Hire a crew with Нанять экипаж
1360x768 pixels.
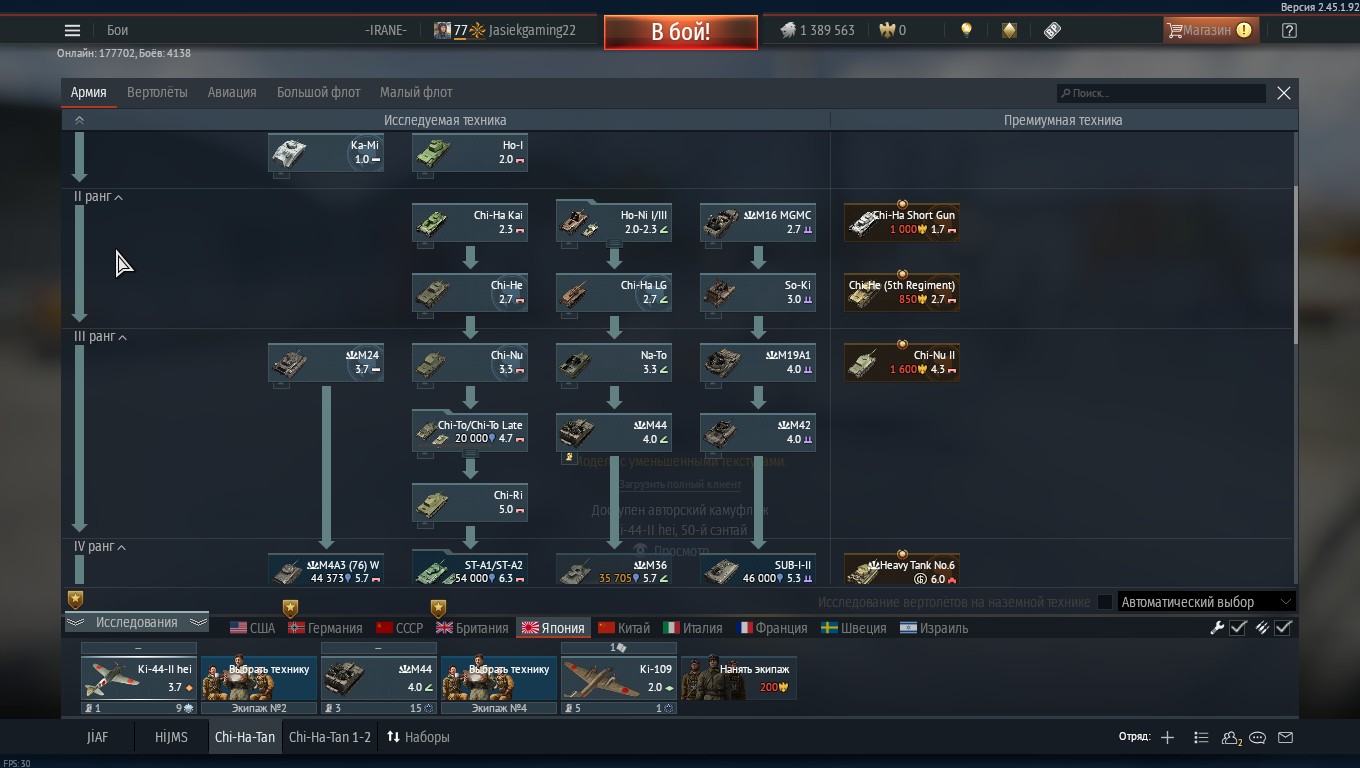pyautogui.click(x=739, y=678)
